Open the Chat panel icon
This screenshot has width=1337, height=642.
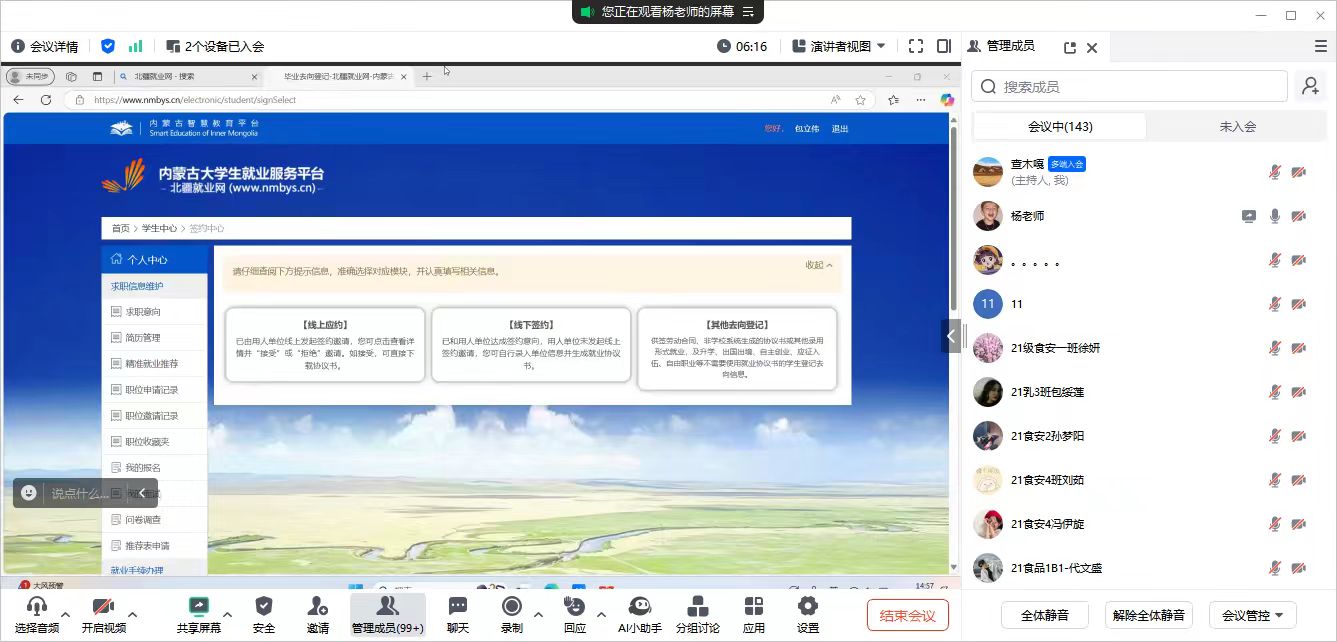[457, 606]
